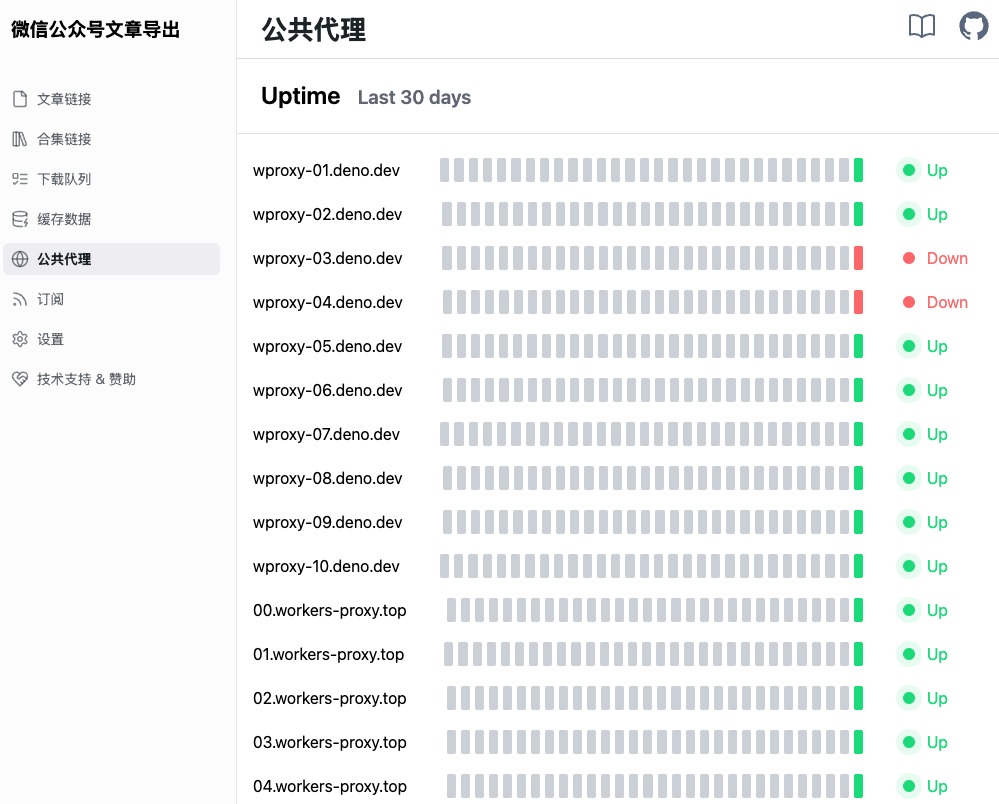The width and height of the screenshot is (999, 804).
Task: Click the wproxy-06.deno.dev hostname
Action: point(327,391)
